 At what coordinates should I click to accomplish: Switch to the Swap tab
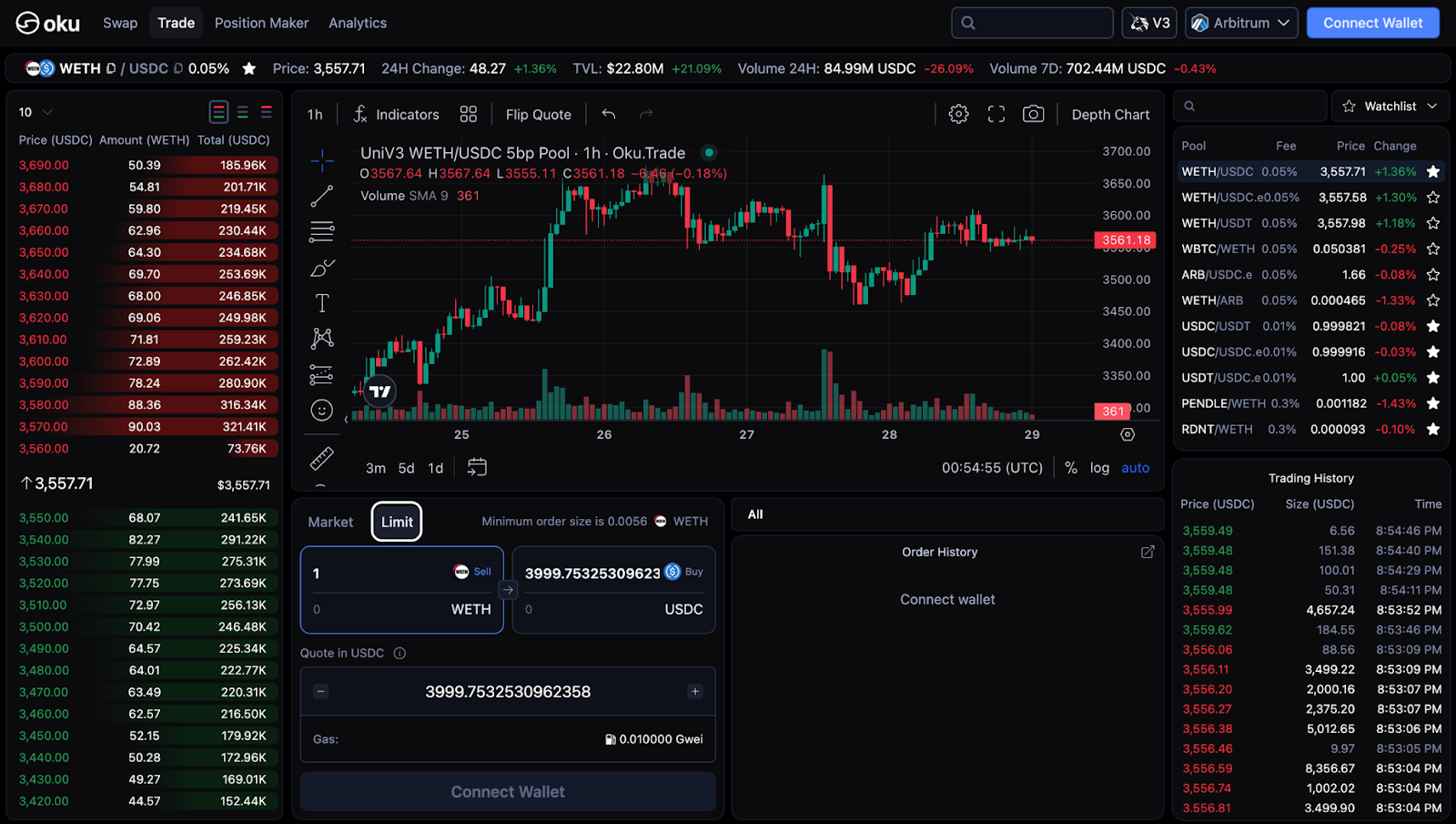coord(119,23)
